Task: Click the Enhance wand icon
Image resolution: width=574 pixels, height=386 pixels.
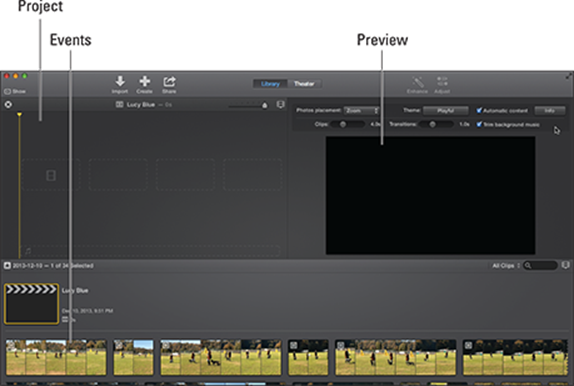Action: pyautogui.click(x=417, y=81)
